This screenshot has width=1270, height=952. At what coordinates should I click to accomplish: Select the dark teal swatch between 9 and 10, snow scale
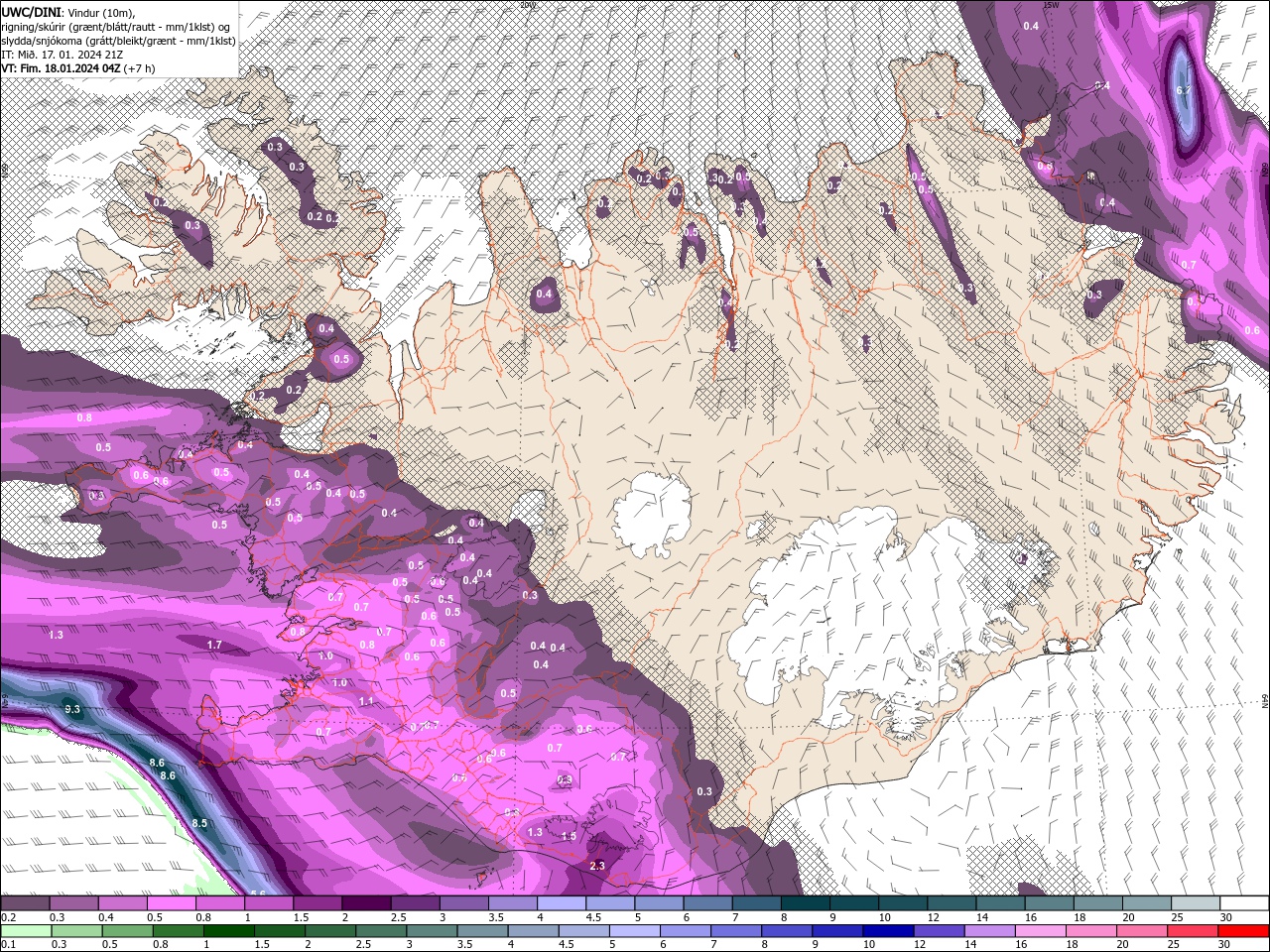(x=854, y=903)
